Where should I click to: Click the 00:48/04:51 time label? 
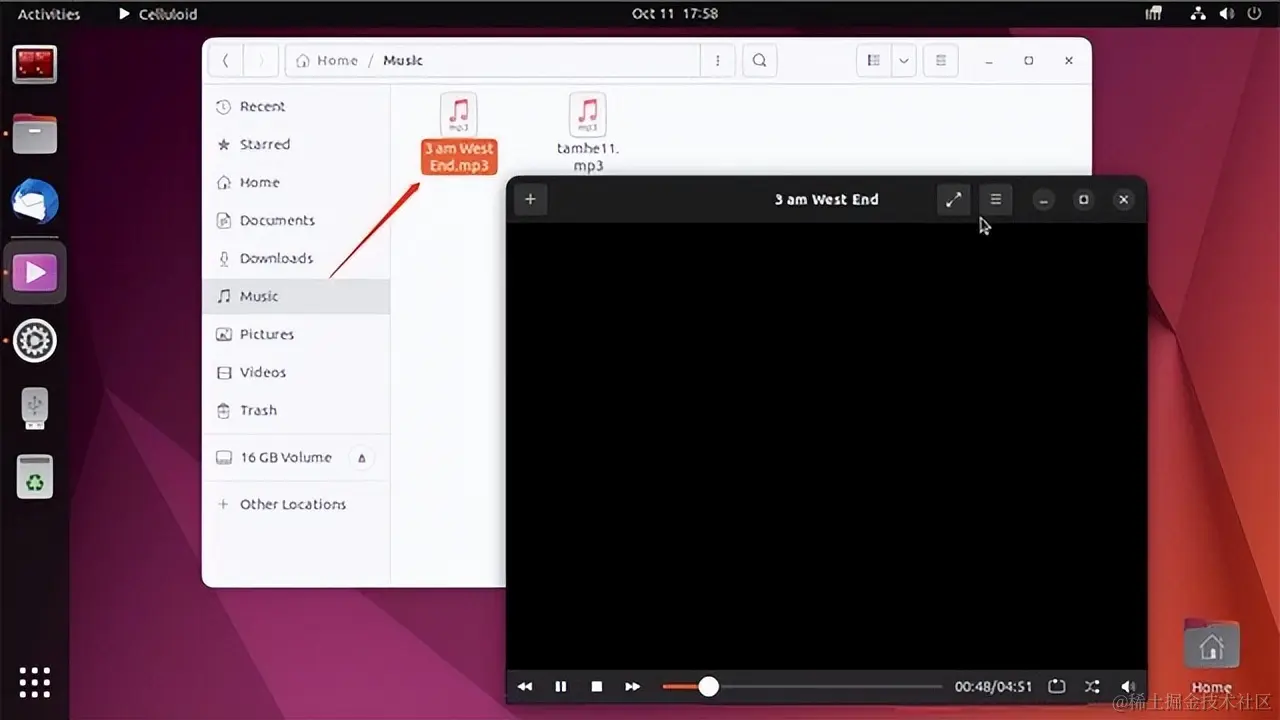(993, 687)
